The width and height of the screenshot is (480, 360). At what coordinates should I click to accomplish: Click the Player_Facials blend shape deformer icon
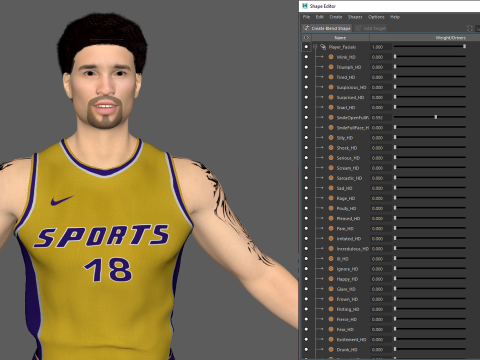pos(323,47)
